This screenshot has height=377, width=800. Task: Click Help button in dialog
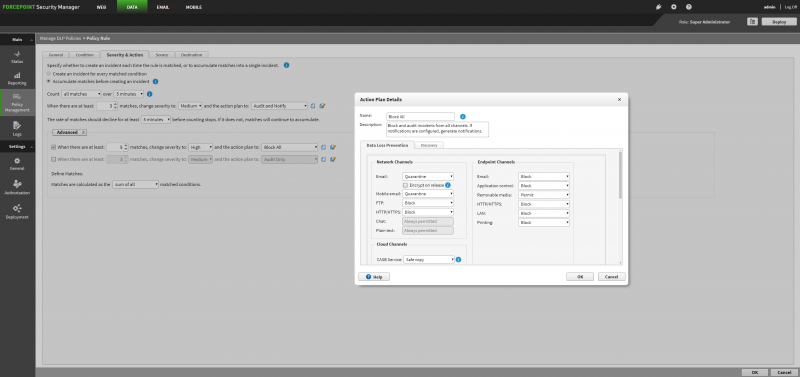pyautogui.click(x=374, y=277)
